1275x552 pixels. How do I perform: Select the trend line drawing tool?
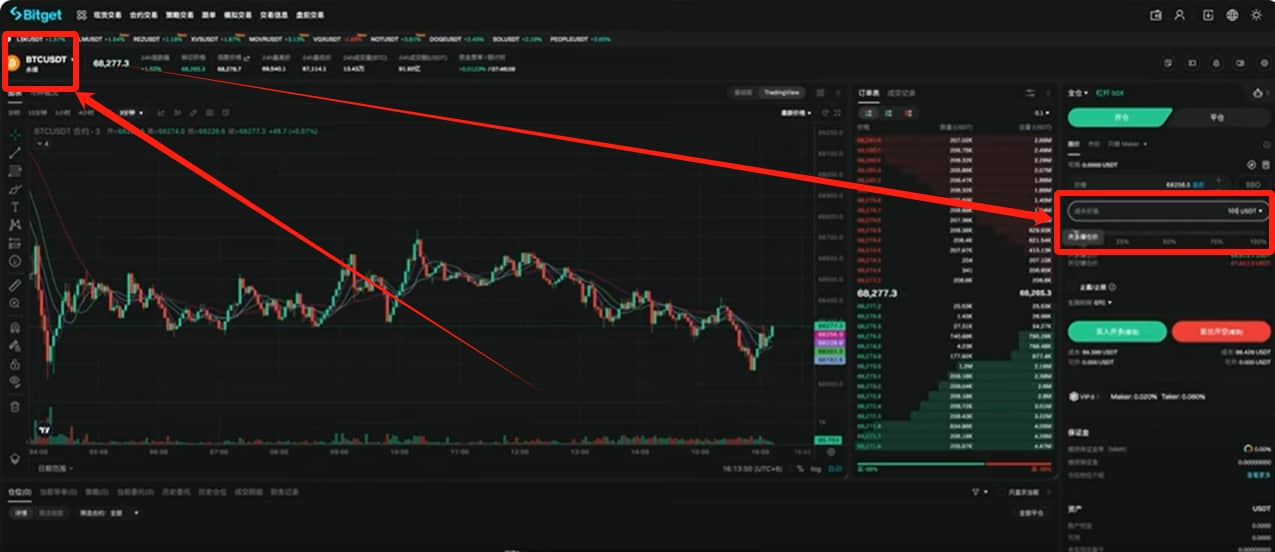click(x=15, y=153)
